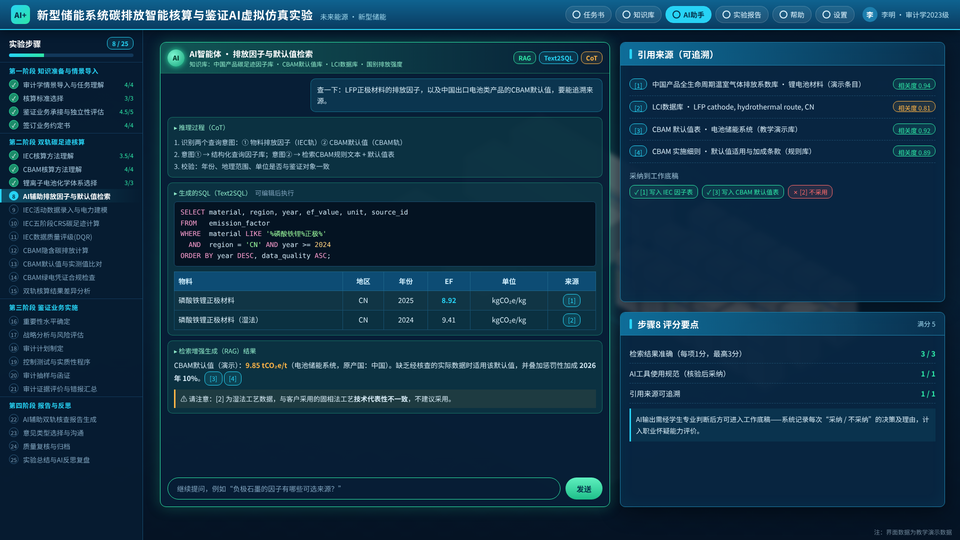
Task: Click step number 17 icon 战略分析与风险评估
Action: (13, 335)
